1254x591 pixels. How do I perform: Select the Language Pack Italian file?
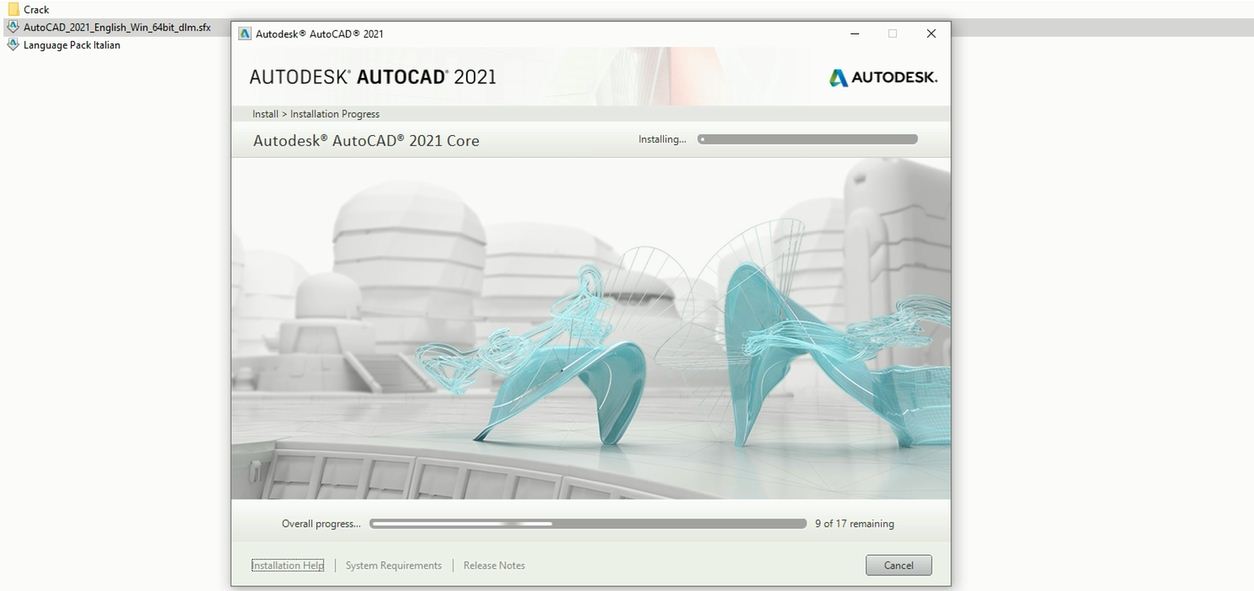[71, 45]
